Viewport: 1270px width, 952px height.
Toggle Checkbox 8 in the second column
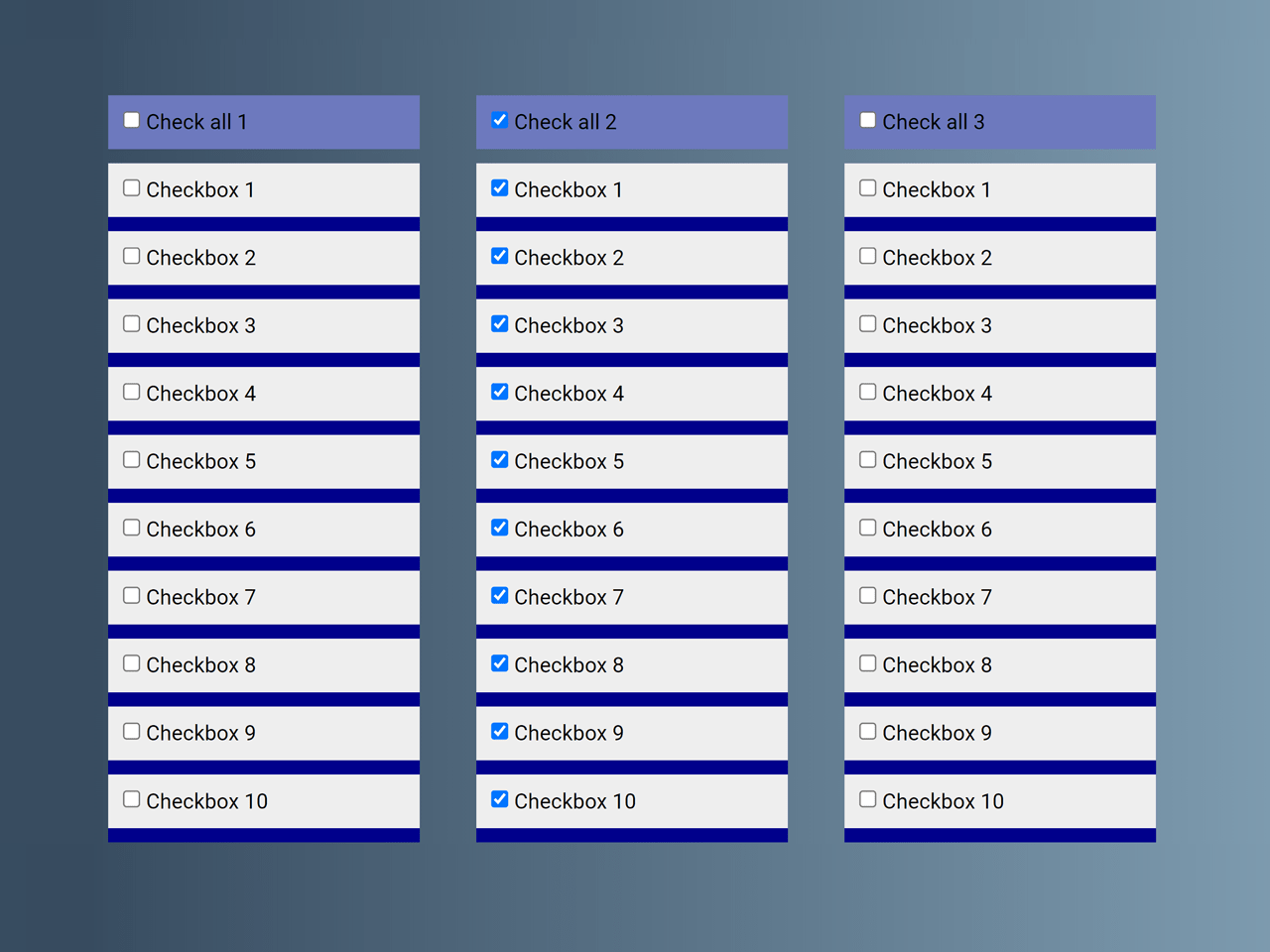(499, 662)
